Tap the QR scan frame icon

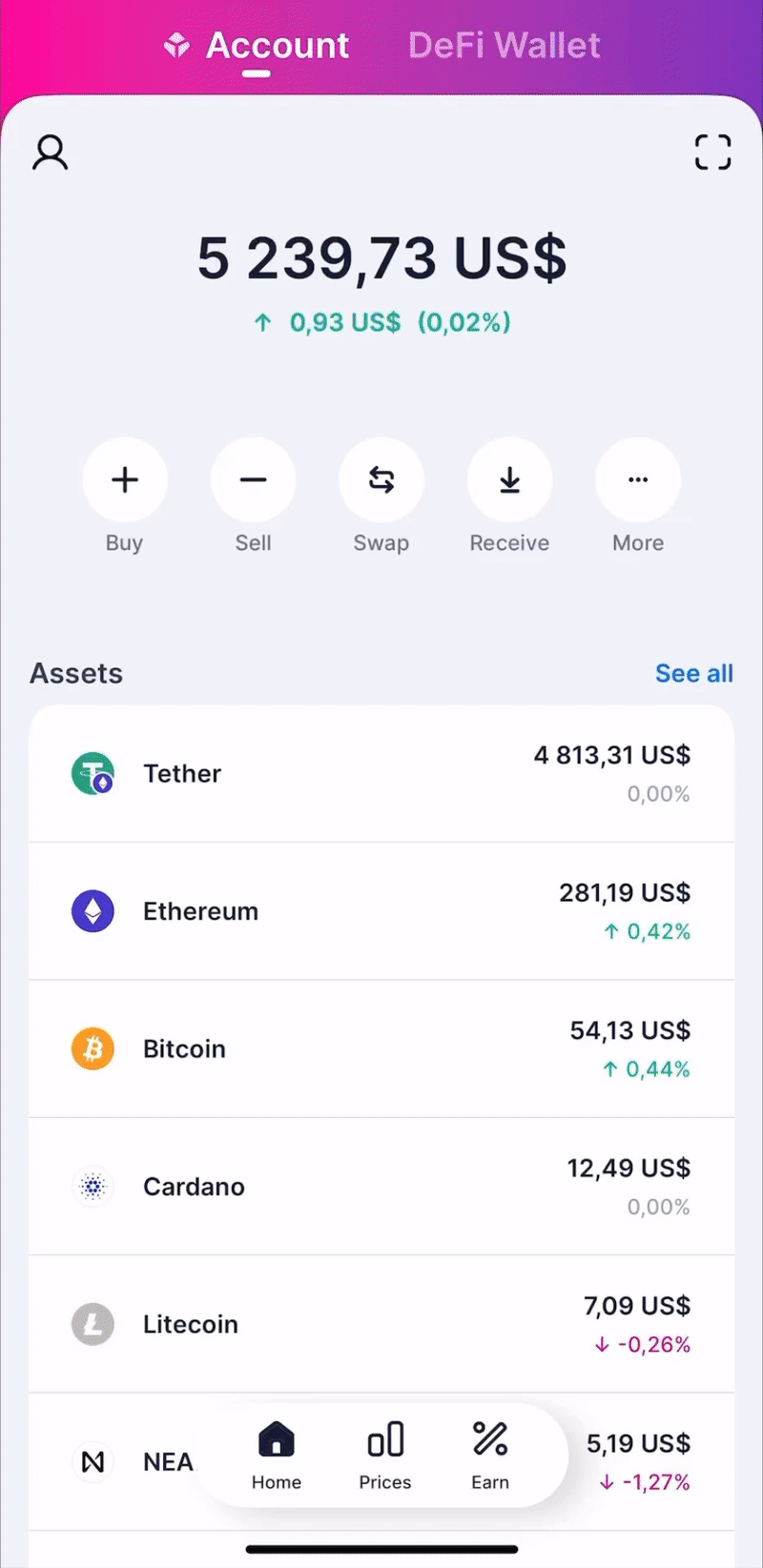[712, 153]
